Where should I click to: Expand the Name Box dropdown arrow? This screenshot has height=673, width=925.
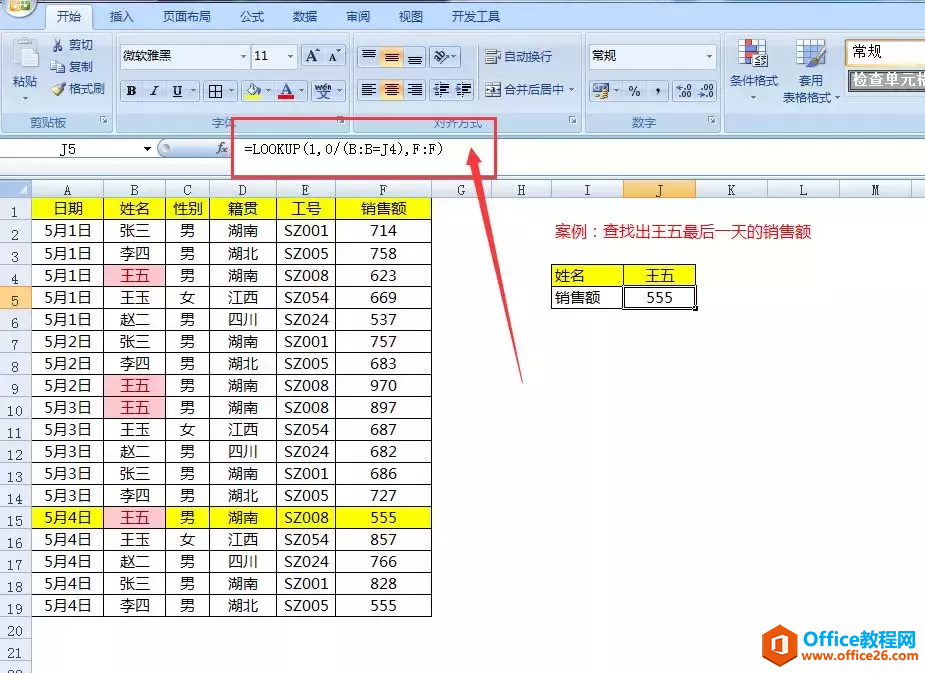(x=147, y=149)
